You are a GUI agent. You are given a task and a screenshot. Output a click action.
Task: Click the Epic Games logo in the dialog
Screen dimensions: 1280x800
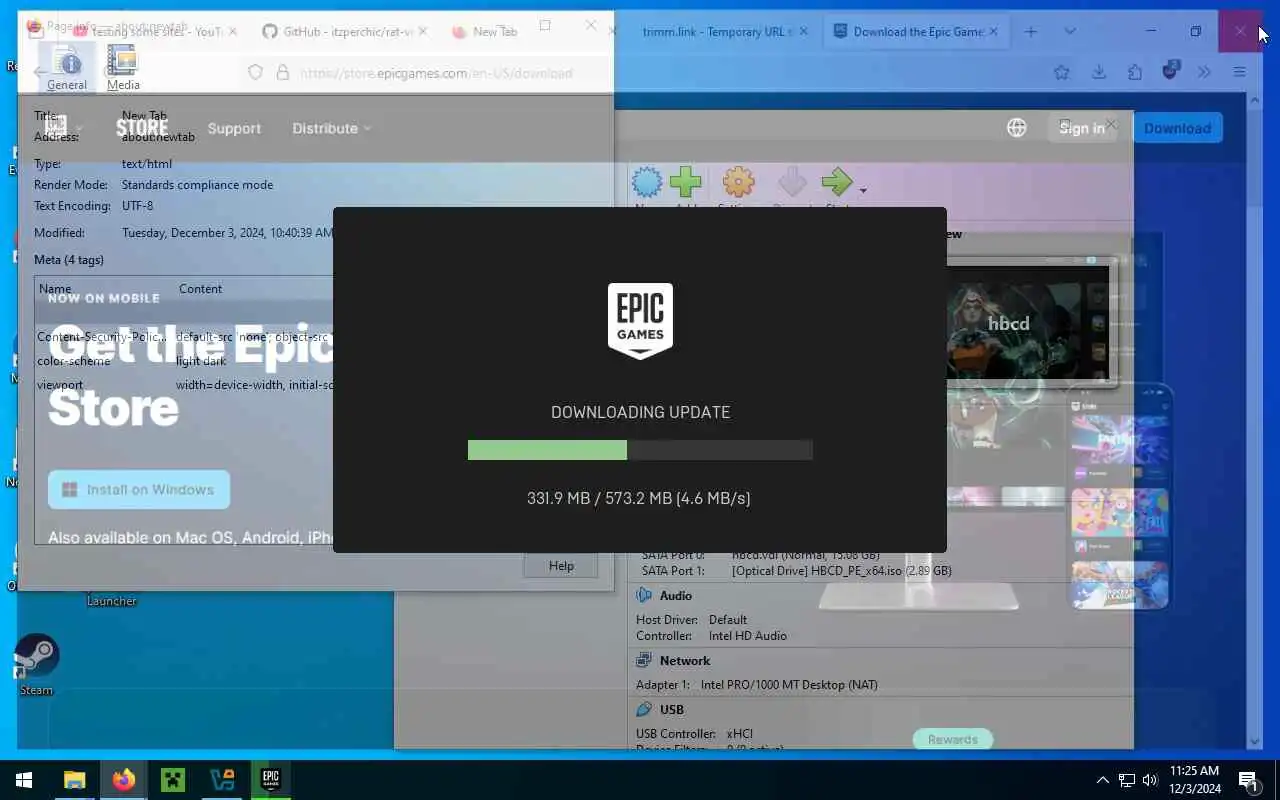coord(640,321)
